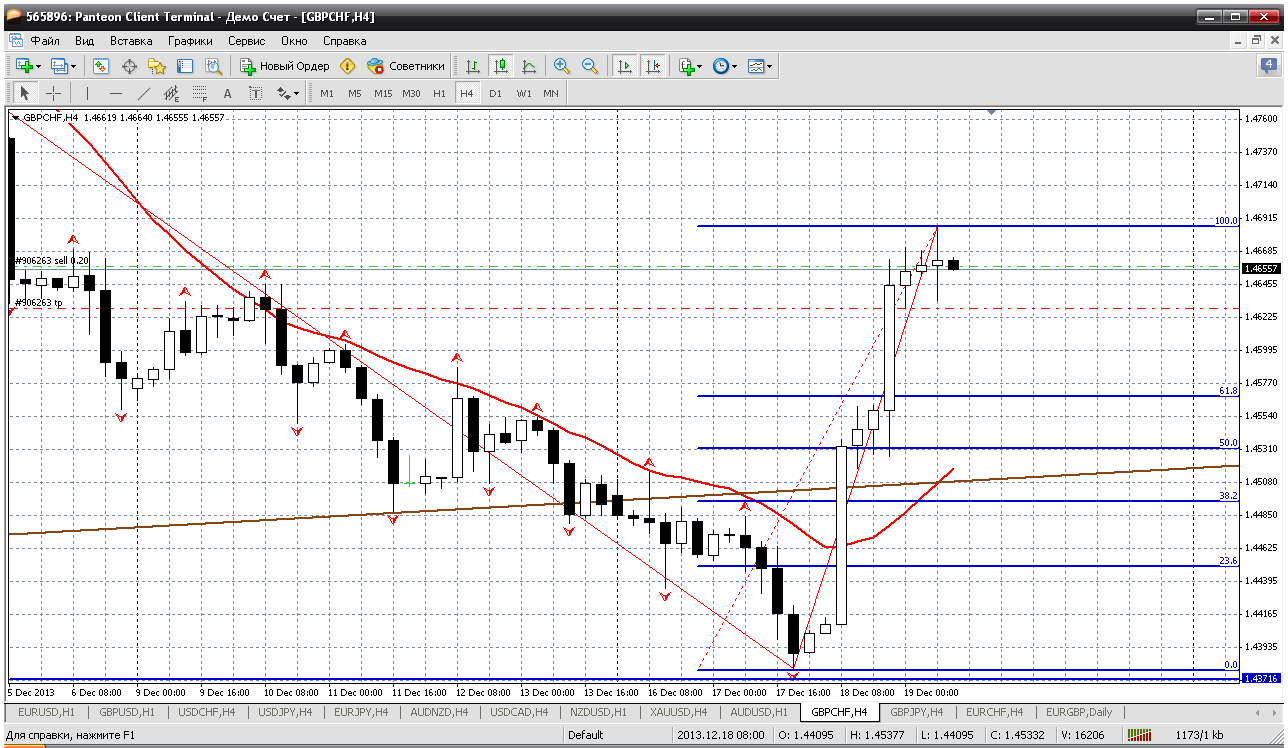Zoom in on the chart

click(x=562, y=66)
